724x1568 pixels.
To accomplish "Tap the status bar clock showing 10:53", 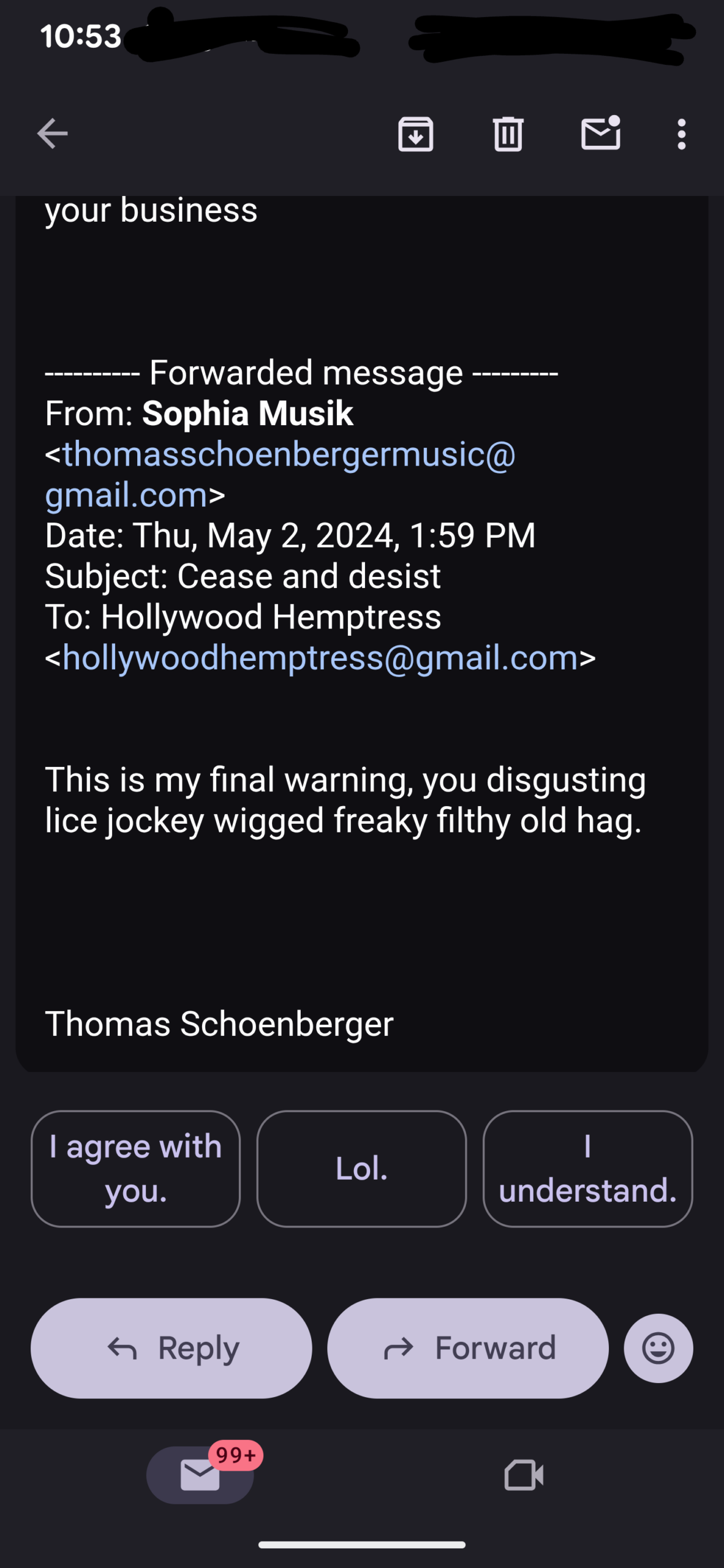I will 81,36.
